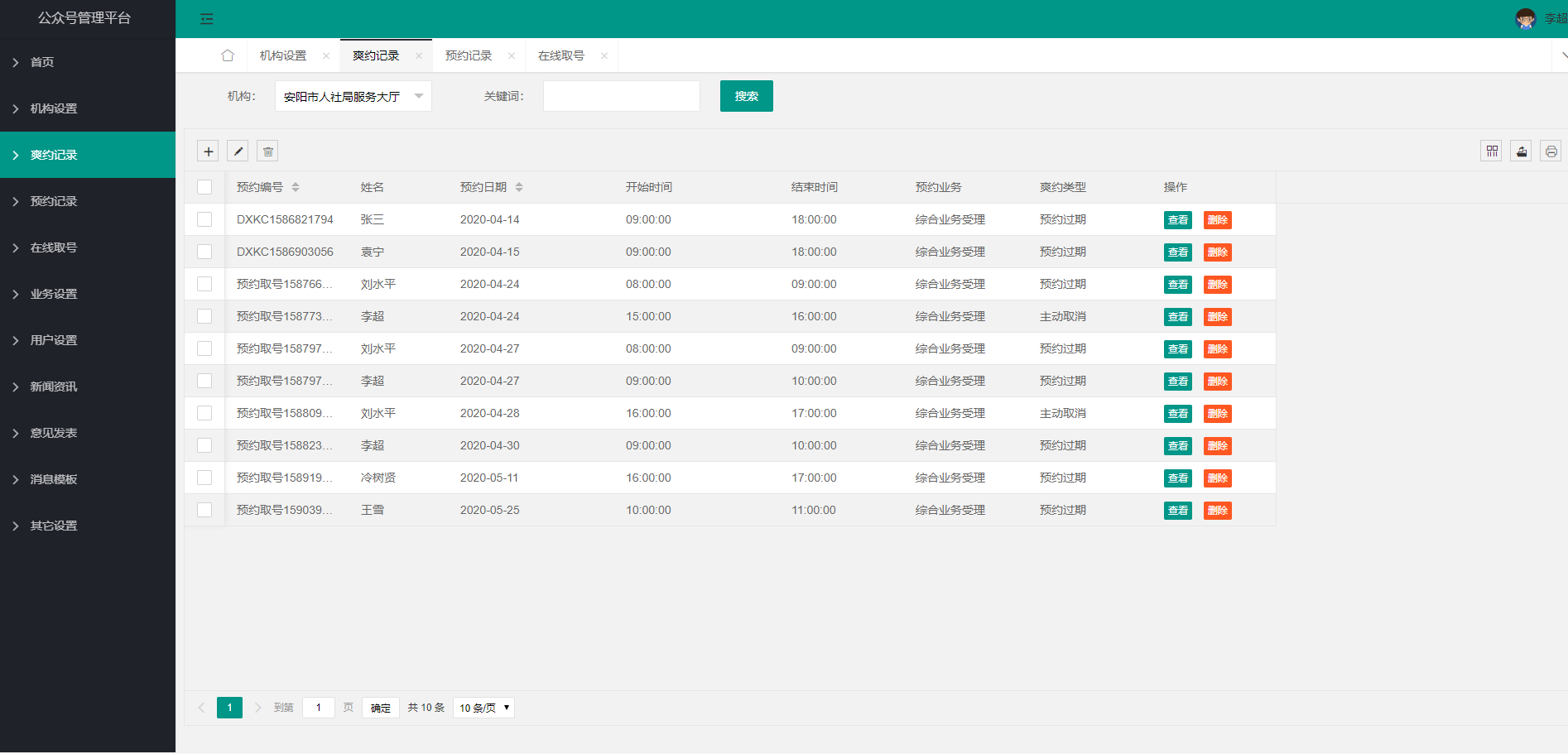
Task: Check the select-all checkbox in table header
Action: tap(204, 187)
